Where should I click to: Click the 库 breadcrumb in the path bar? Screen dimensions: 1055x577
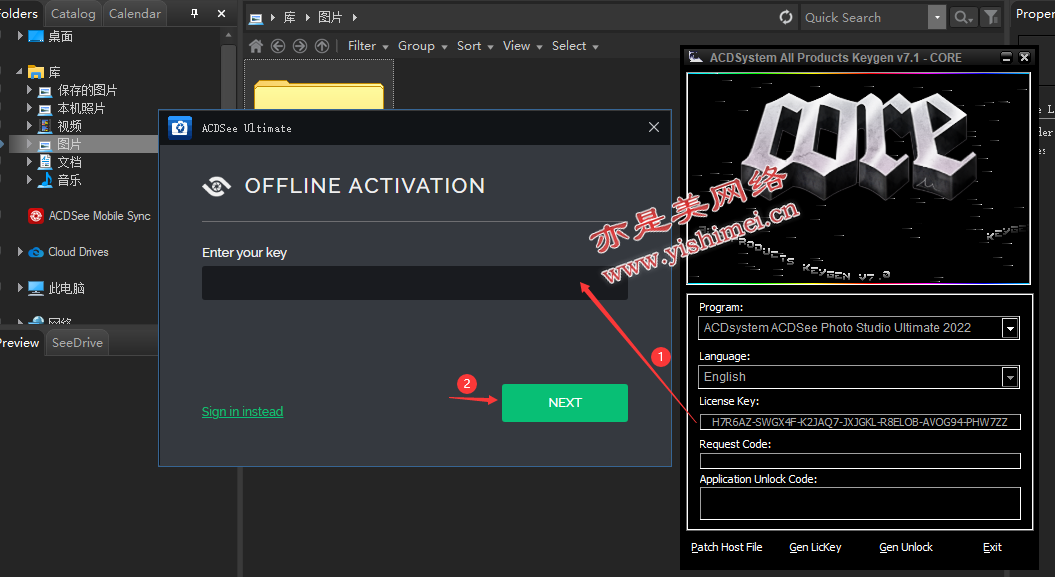pyautogui.click(x=290, y=17)
